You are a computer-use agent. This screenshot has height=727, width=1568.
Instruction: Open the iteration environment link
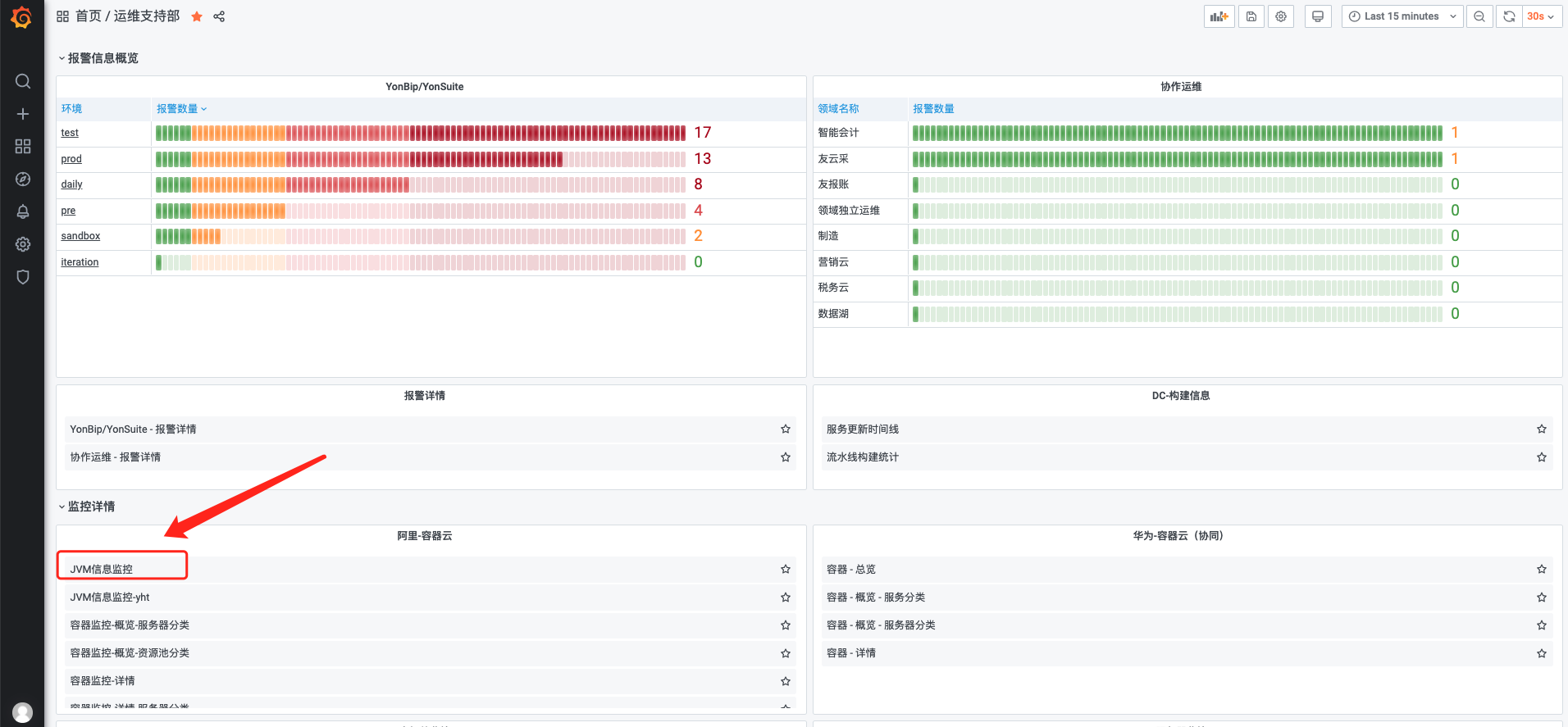pyautogui.click(x=80, y=262)
